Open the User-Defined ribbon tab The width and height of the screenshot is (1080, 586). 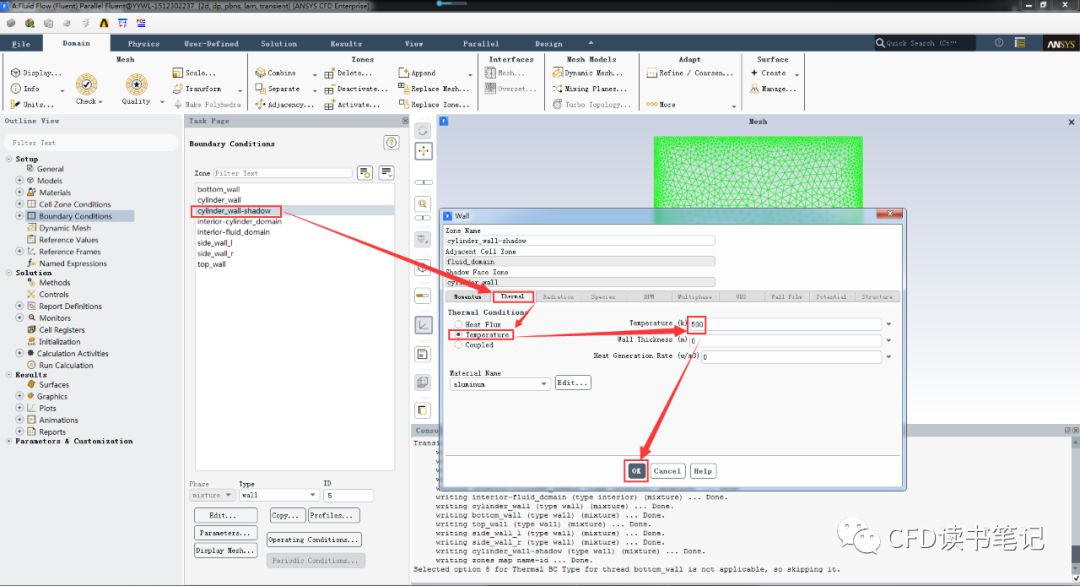(211, 43)
